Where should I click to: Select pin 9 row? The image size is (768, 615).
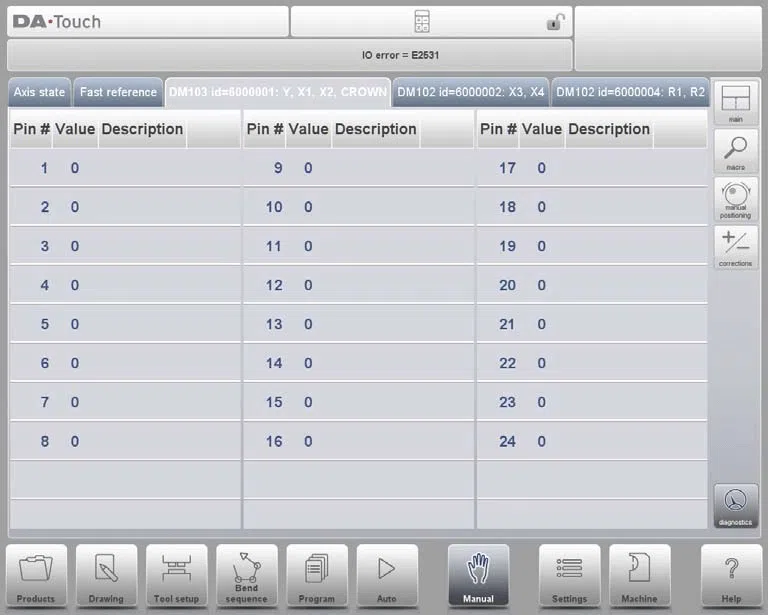point(359,168)
